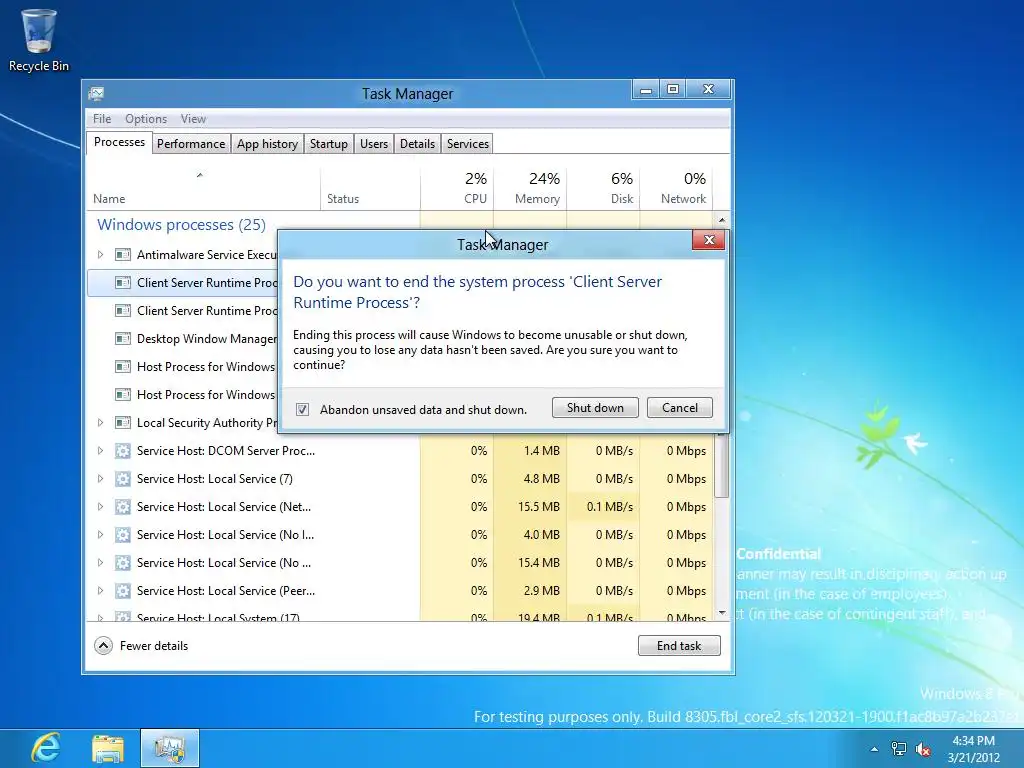Switch to the Services tab
The height and width of the screenshot is (768, 1024).
coord(468,144)
